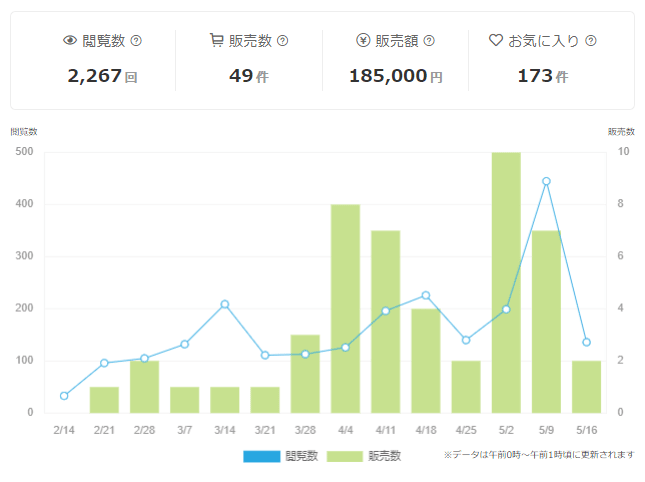
Task: Toggle the 販売数 series in chart legend
Action: coord(384,456)
